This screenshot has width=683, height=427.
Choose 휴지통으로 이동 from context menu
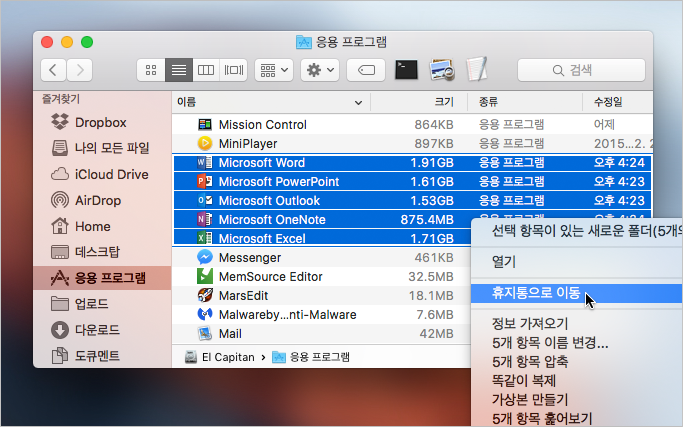tap(577, 293)
